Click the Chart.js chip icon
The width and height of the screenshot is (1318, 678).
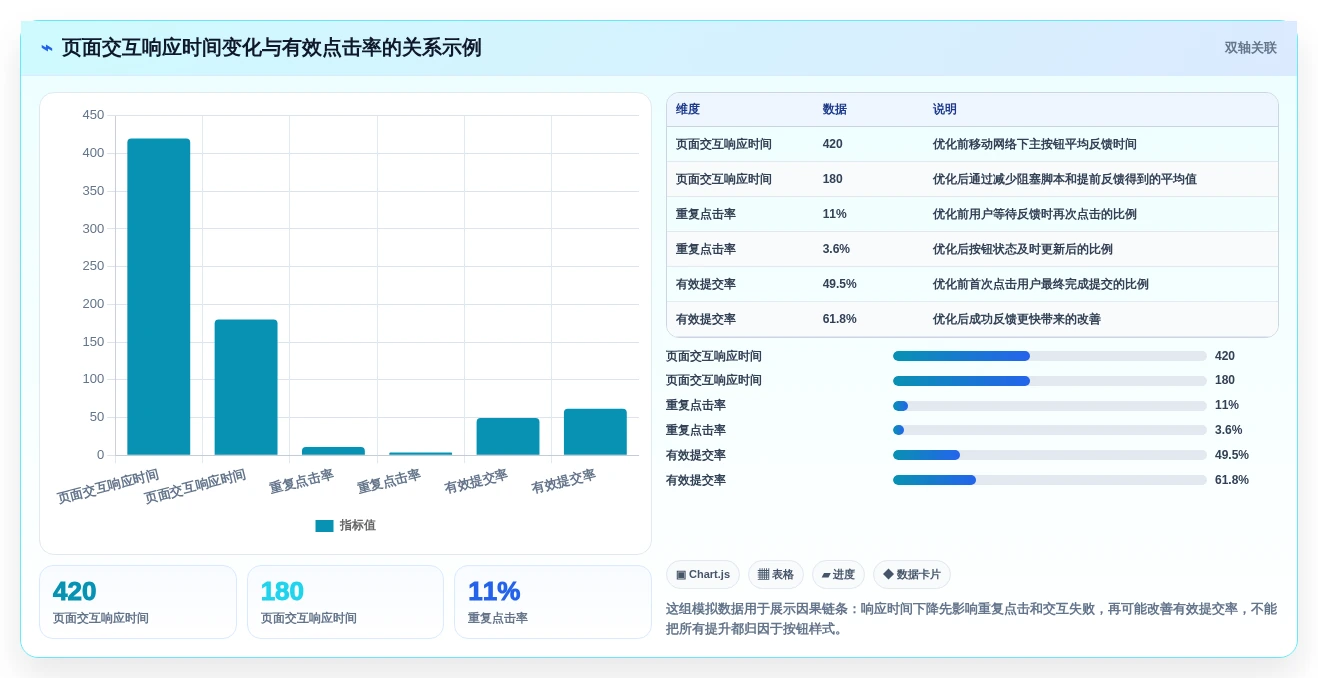click(x=681, y=574)
